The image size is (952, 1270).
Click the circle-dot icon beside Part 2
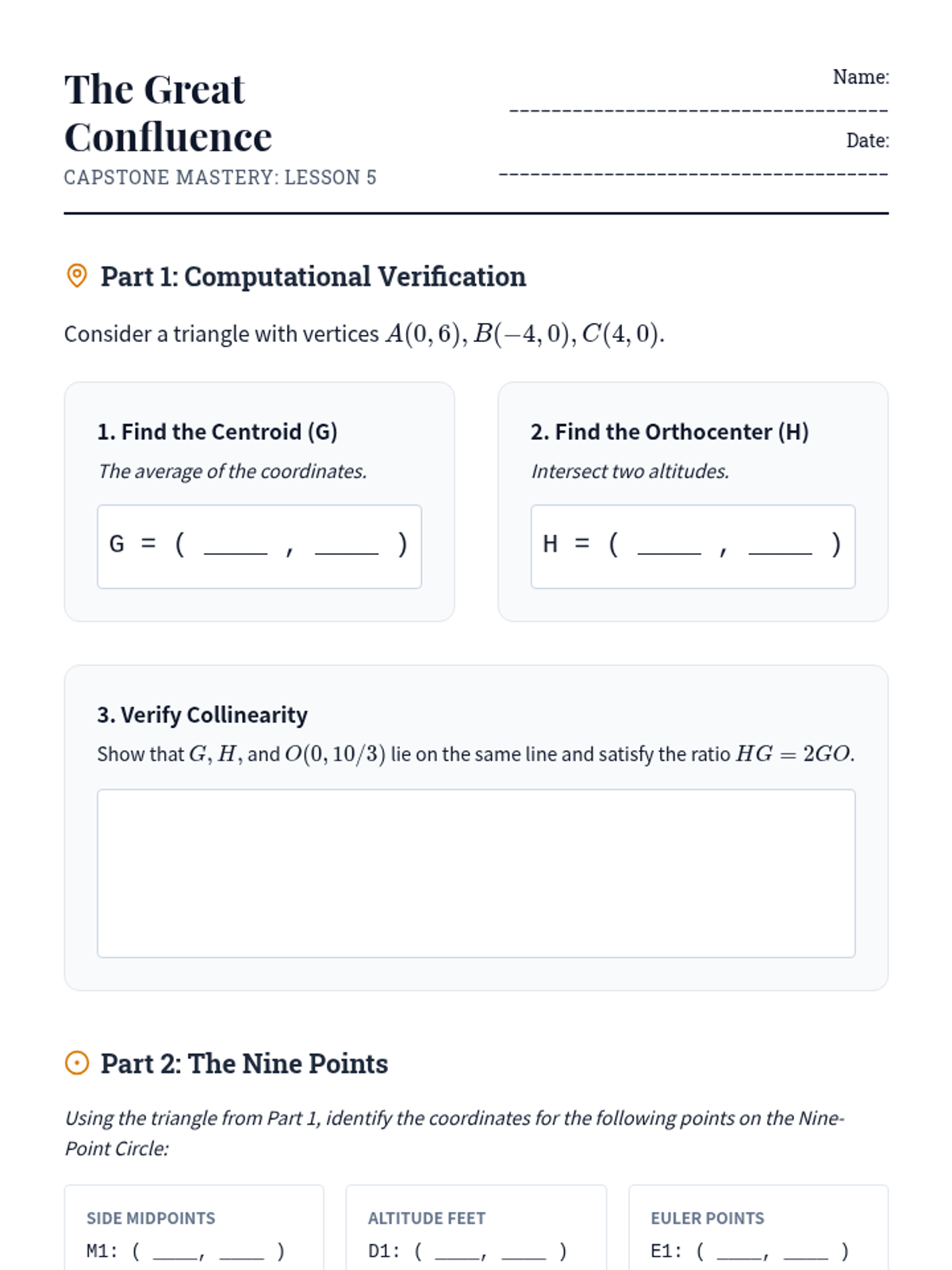click(x=76, y=1063)
